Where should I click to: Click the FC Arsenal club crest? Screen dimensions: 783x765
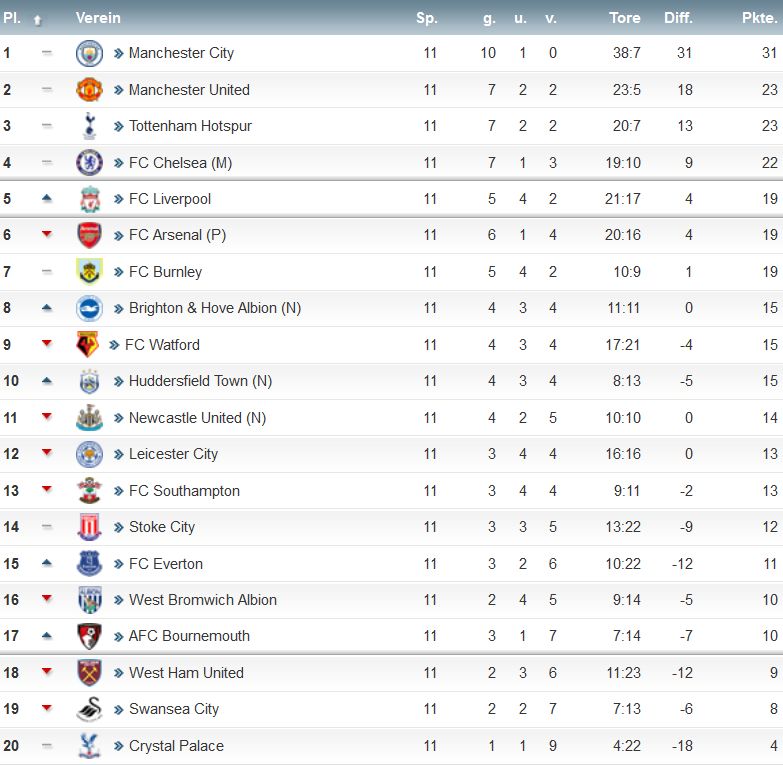point(89,235)
